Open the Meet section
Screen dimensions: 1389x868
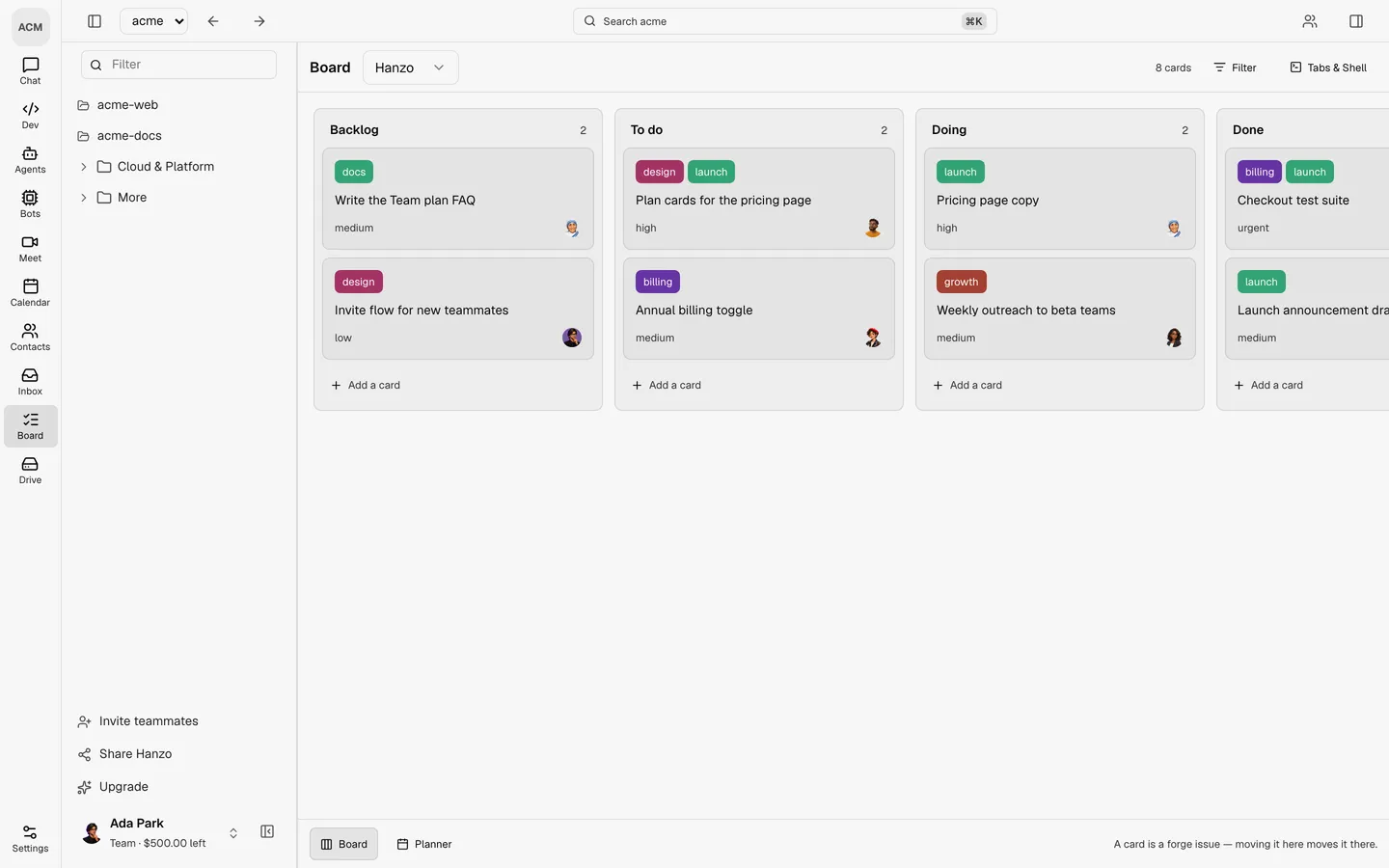[x=30, y=248]
